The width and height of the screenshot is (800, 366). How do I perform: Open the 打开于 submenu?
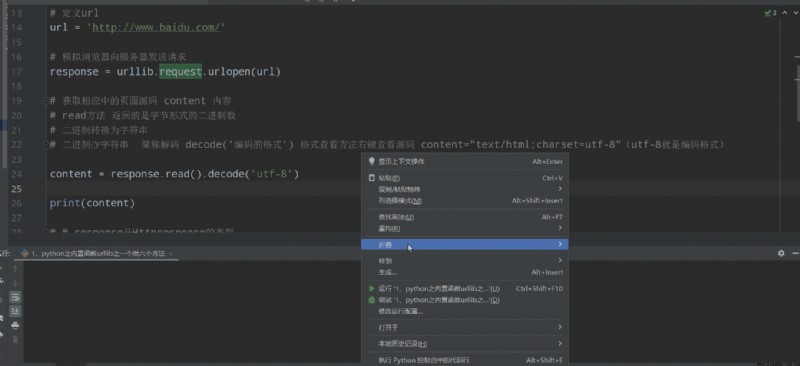pos(465,327)
